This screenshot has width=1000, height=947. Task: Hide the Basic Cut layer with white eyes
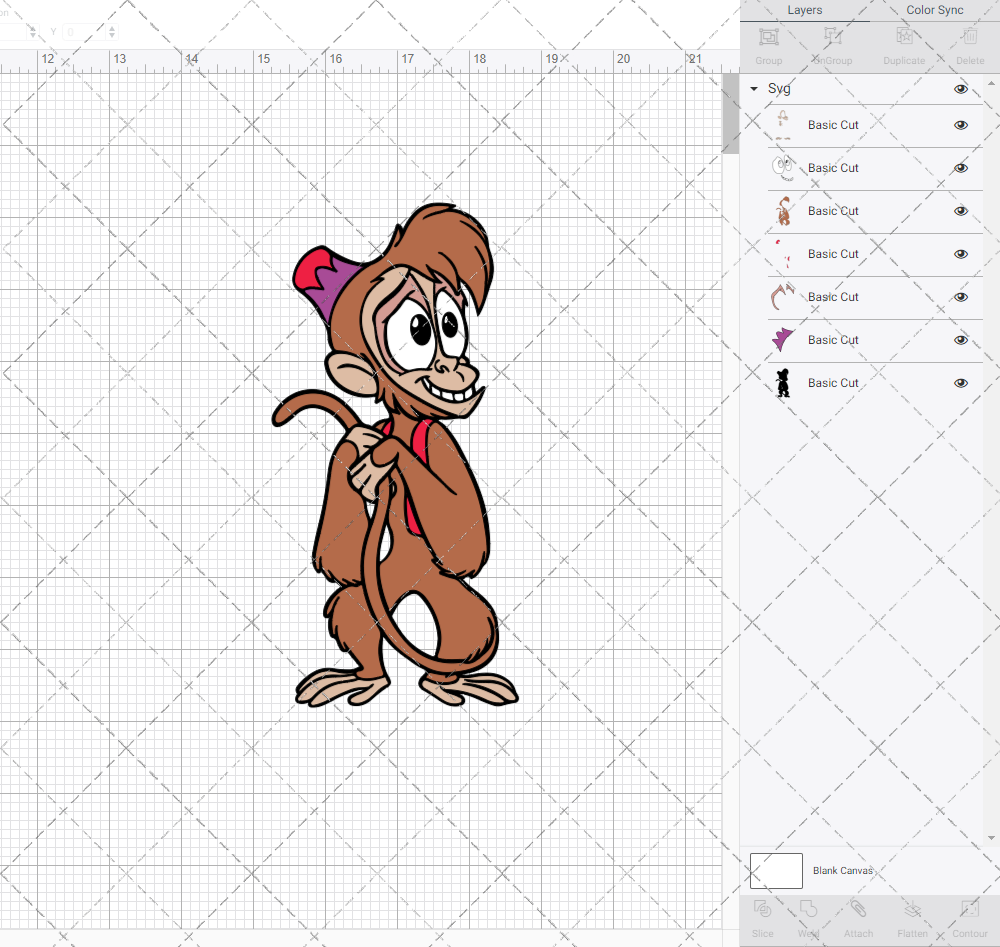tap(961, 168)
